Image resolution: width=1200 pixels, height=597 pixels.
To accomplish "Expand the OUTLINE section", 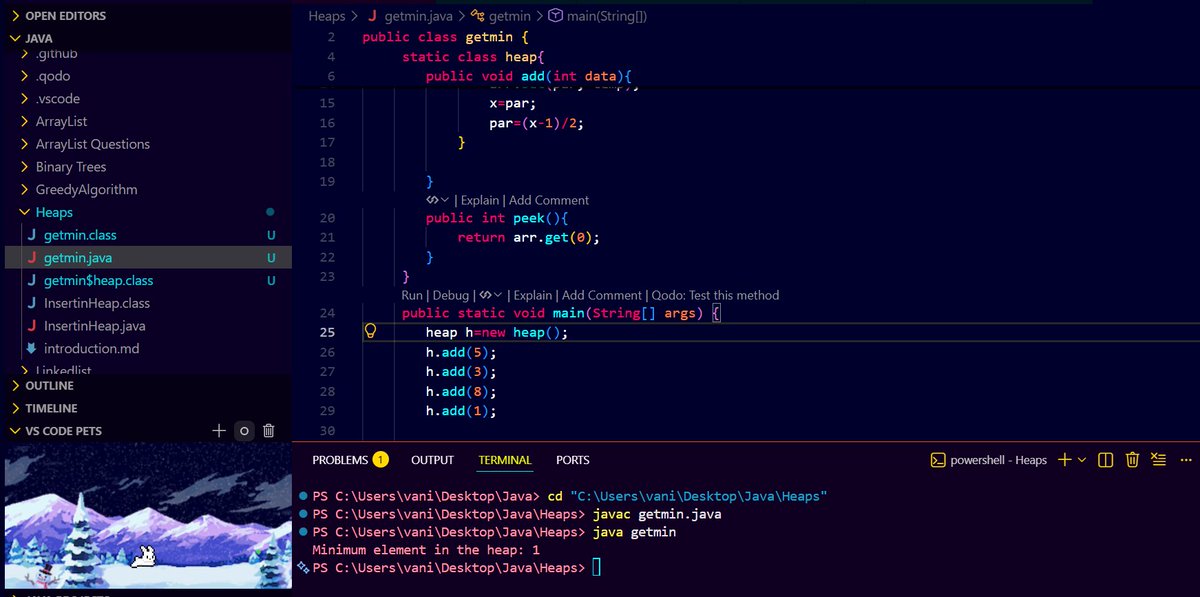I will 15,385.
